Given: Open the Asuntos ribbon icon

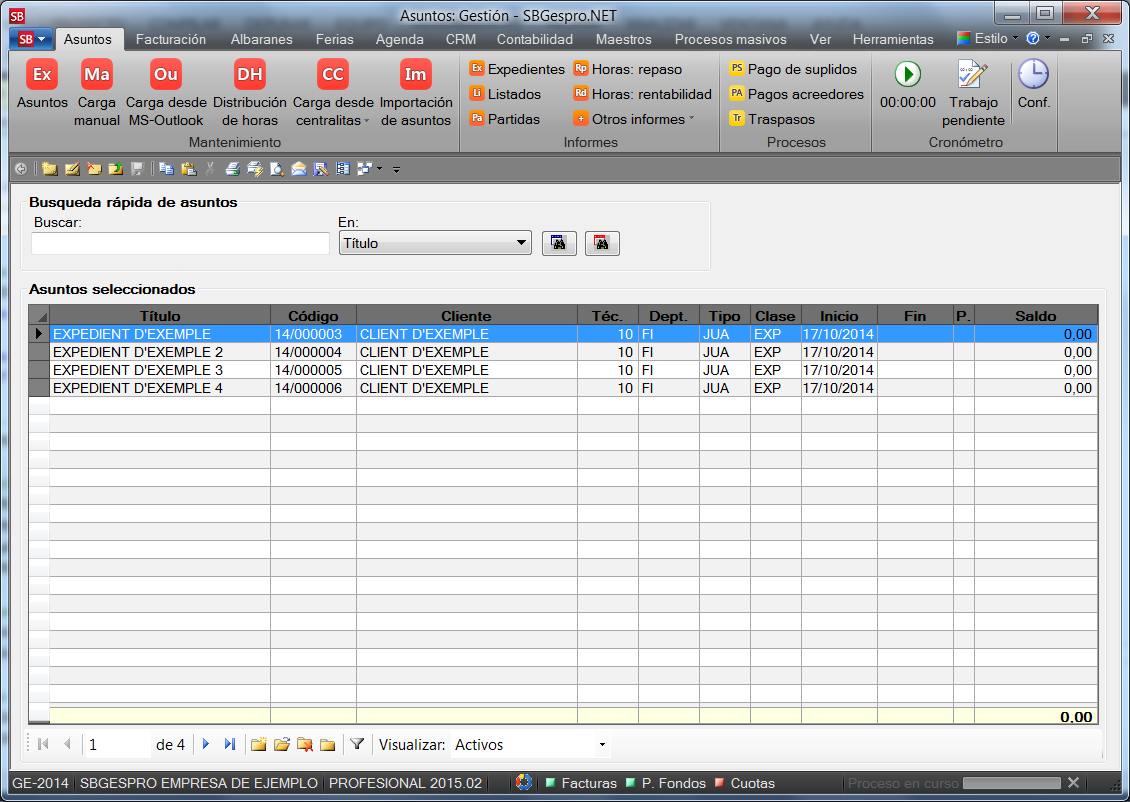Looking at the screenshot, I should click(42, 75).
